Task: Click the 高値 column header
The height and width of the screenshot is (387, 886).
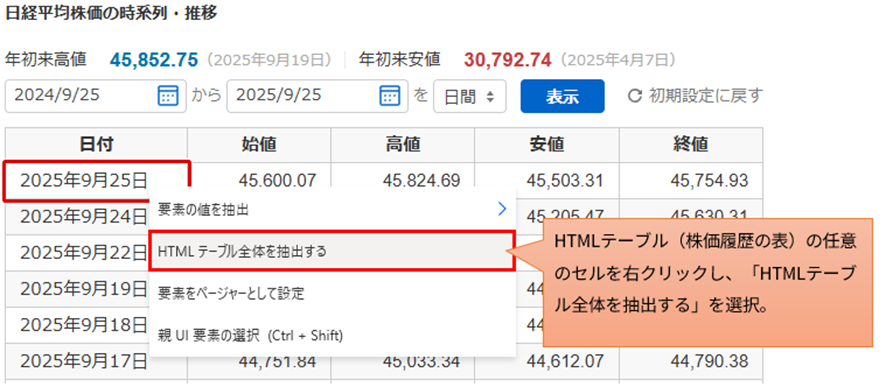Action: (403, 145)
